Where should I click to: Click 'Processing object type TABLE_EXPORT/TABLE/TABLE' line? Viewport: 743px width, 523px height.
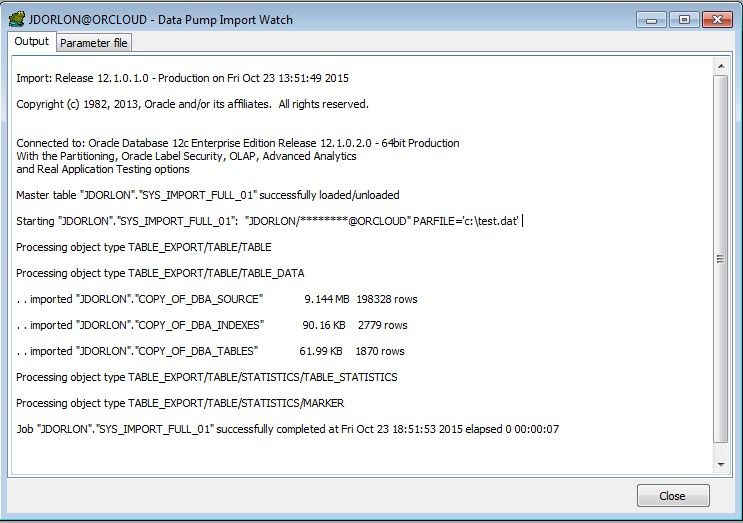point(144,247)
